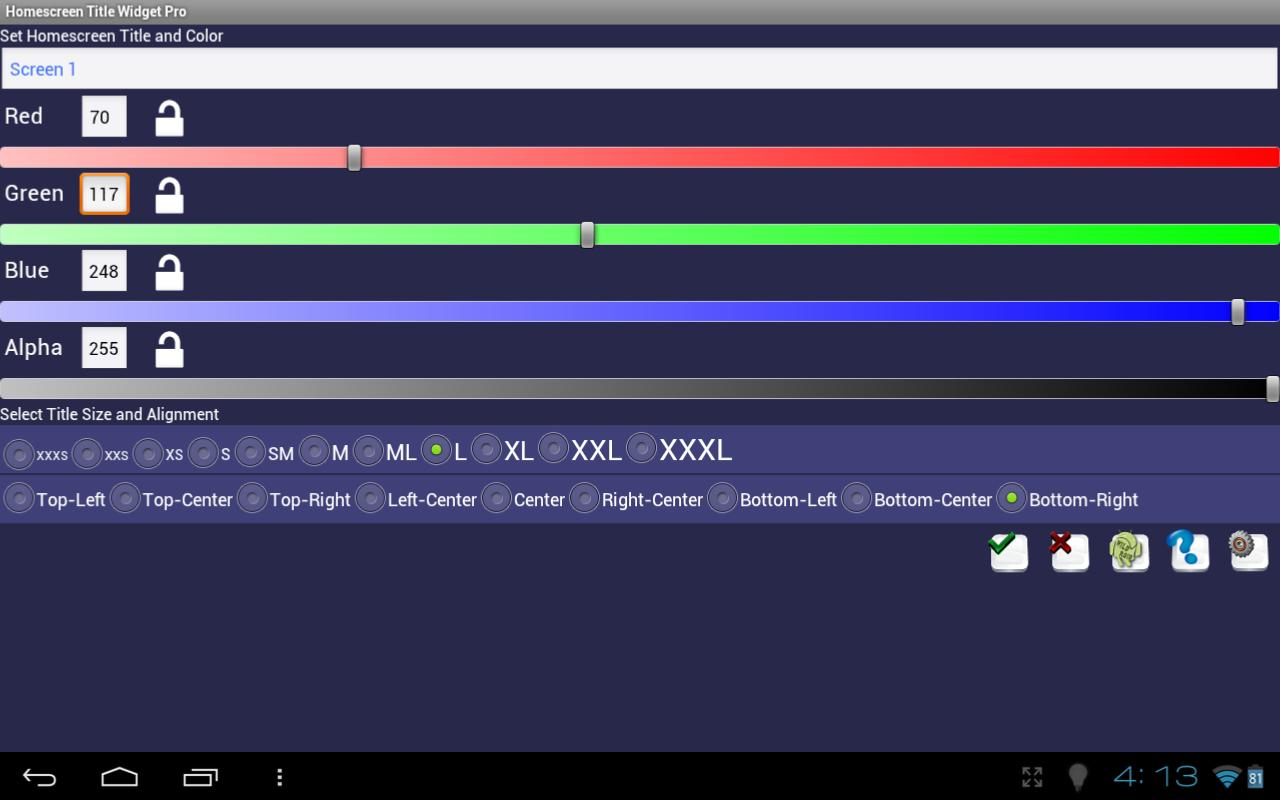Viewport: 1280px width, 800px height.
Task: Open the three-dot overflow menu
Action: pyautogui.click(x=279, y=777)
